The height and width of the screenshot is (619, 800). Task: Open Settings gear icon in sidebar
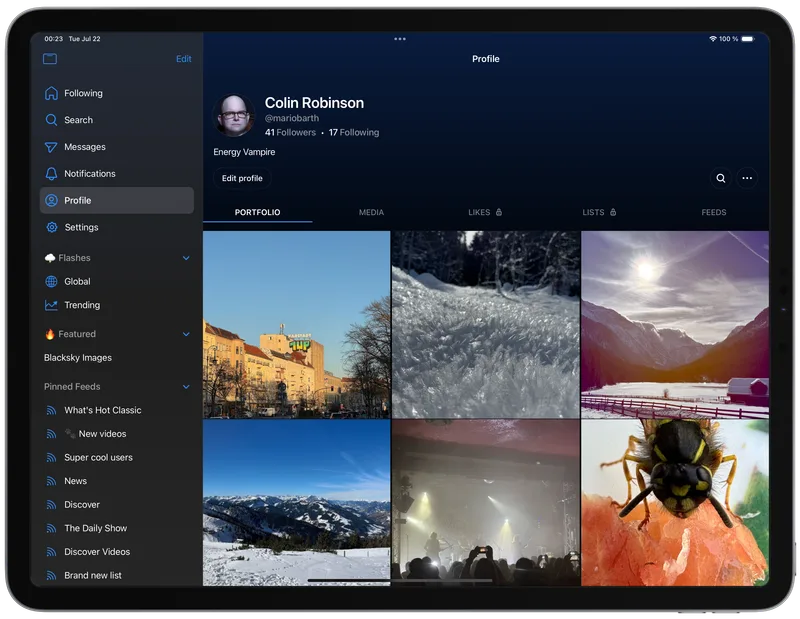tap(52, 227)
